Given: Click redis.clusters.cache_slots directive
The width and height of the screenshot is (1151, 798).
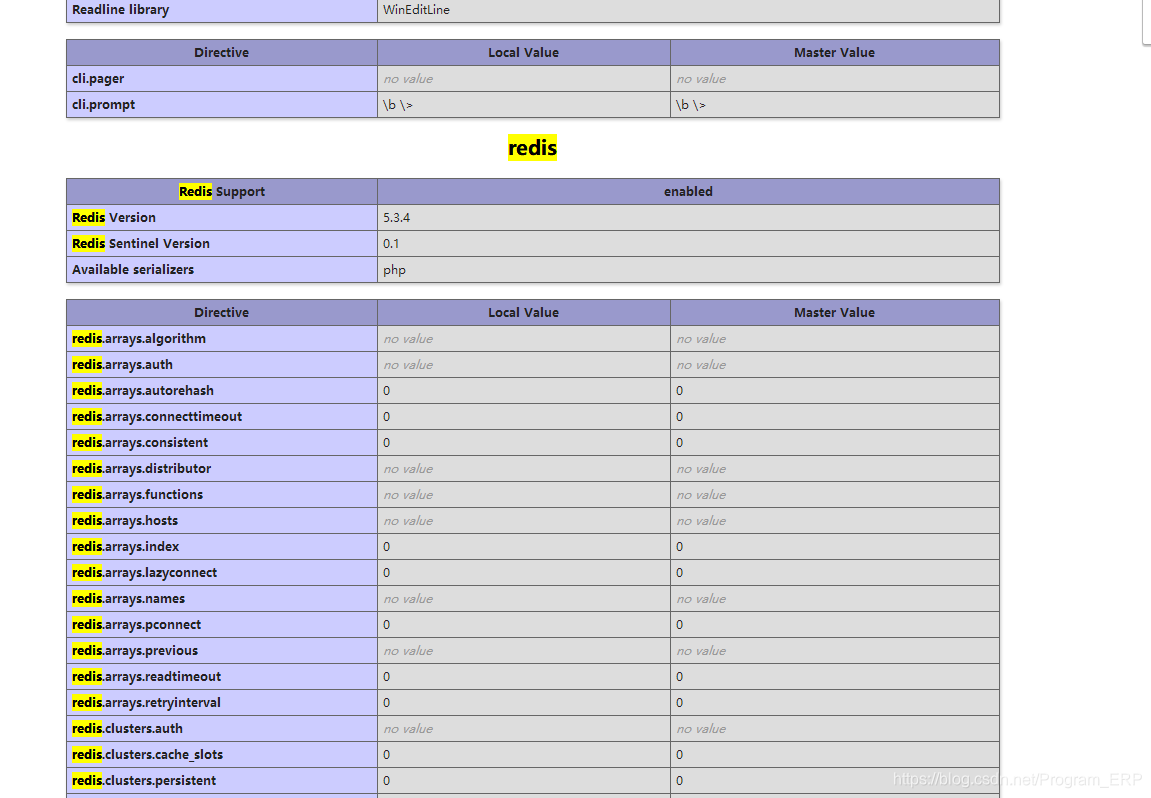Looking at the screenshot, I should point(147,755).
